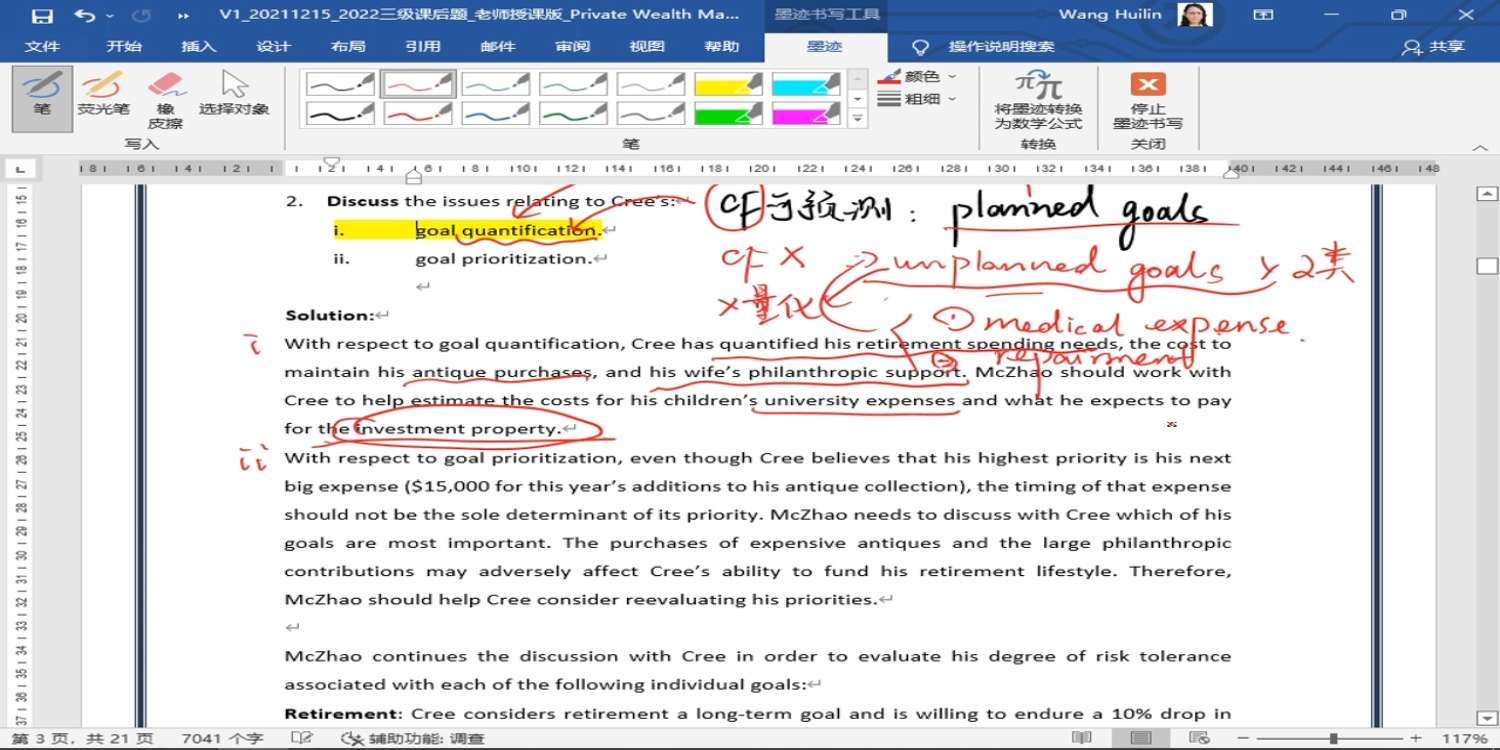Screen dimensions: 1500x750
Task: Open the undo history dropdown arrow
Action: coord(108,16)
